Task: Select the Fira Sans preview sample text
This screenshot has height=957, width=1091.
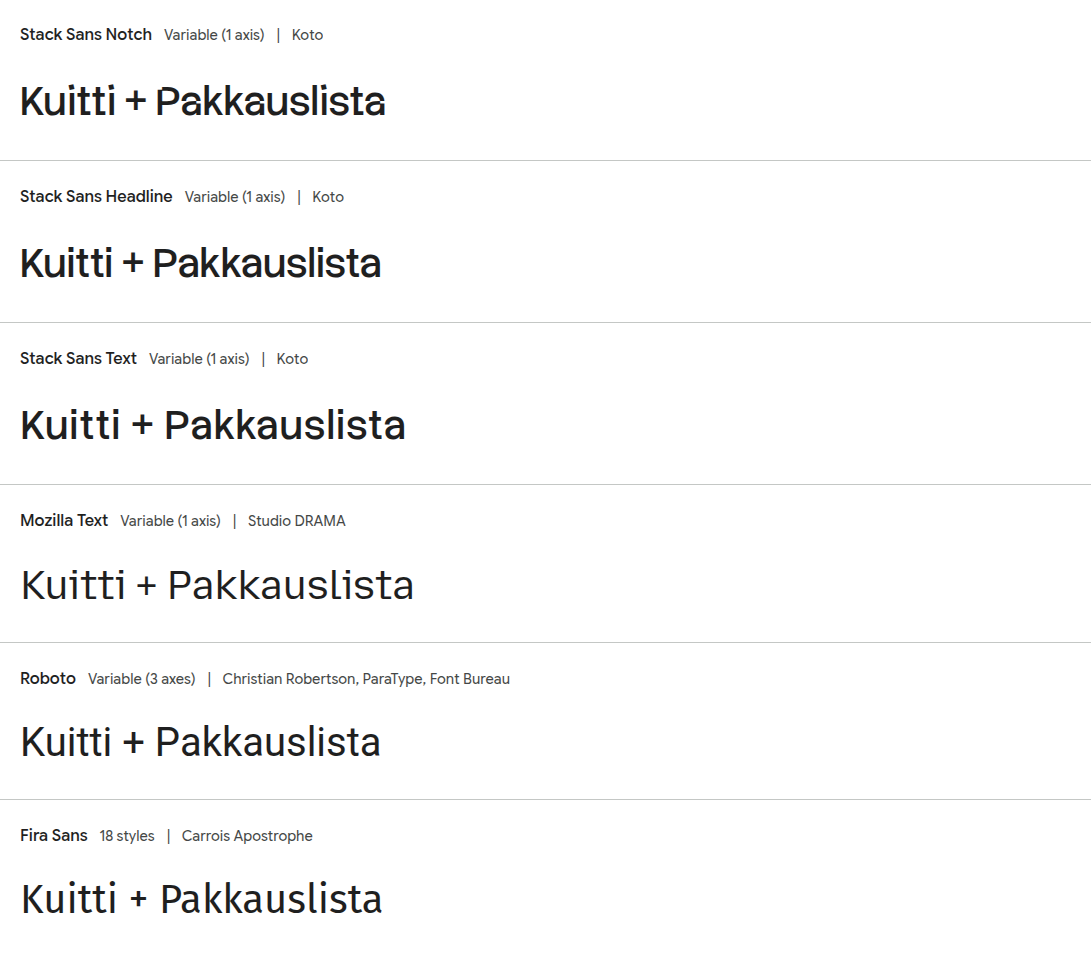Action: click(x=202, y=900)
